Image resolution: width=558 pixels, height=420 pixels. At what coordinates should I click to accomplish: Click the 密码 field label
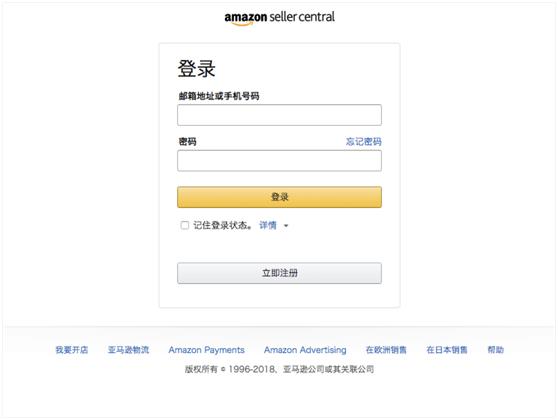point(188,142)
